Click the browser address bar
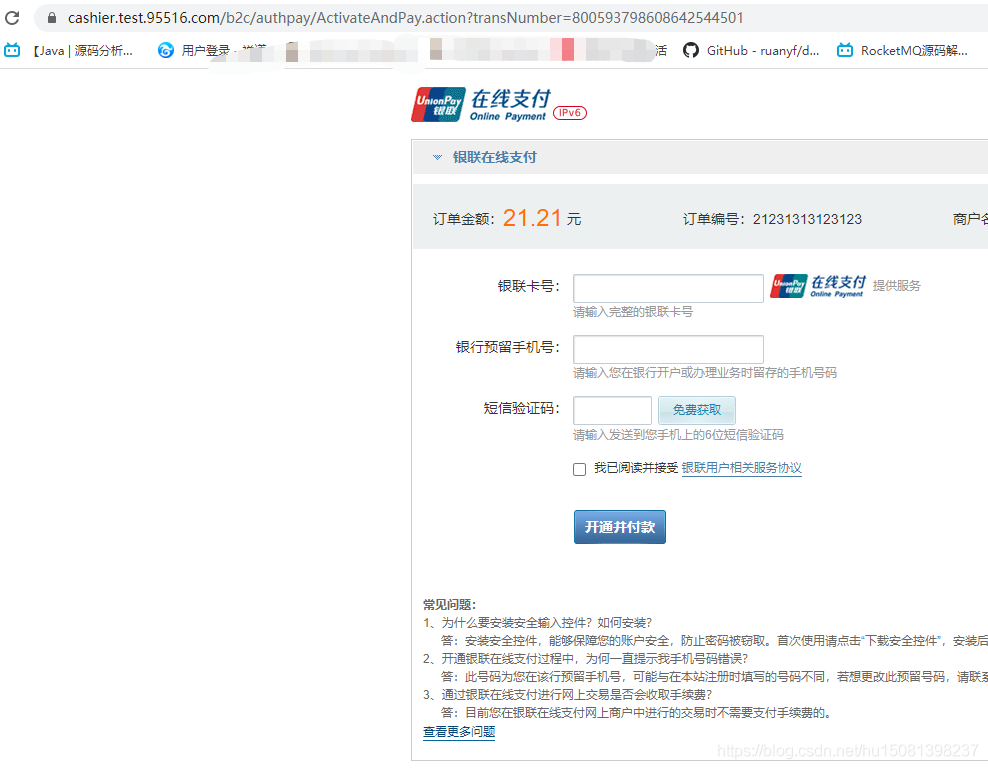 click(x=400, y=17)
